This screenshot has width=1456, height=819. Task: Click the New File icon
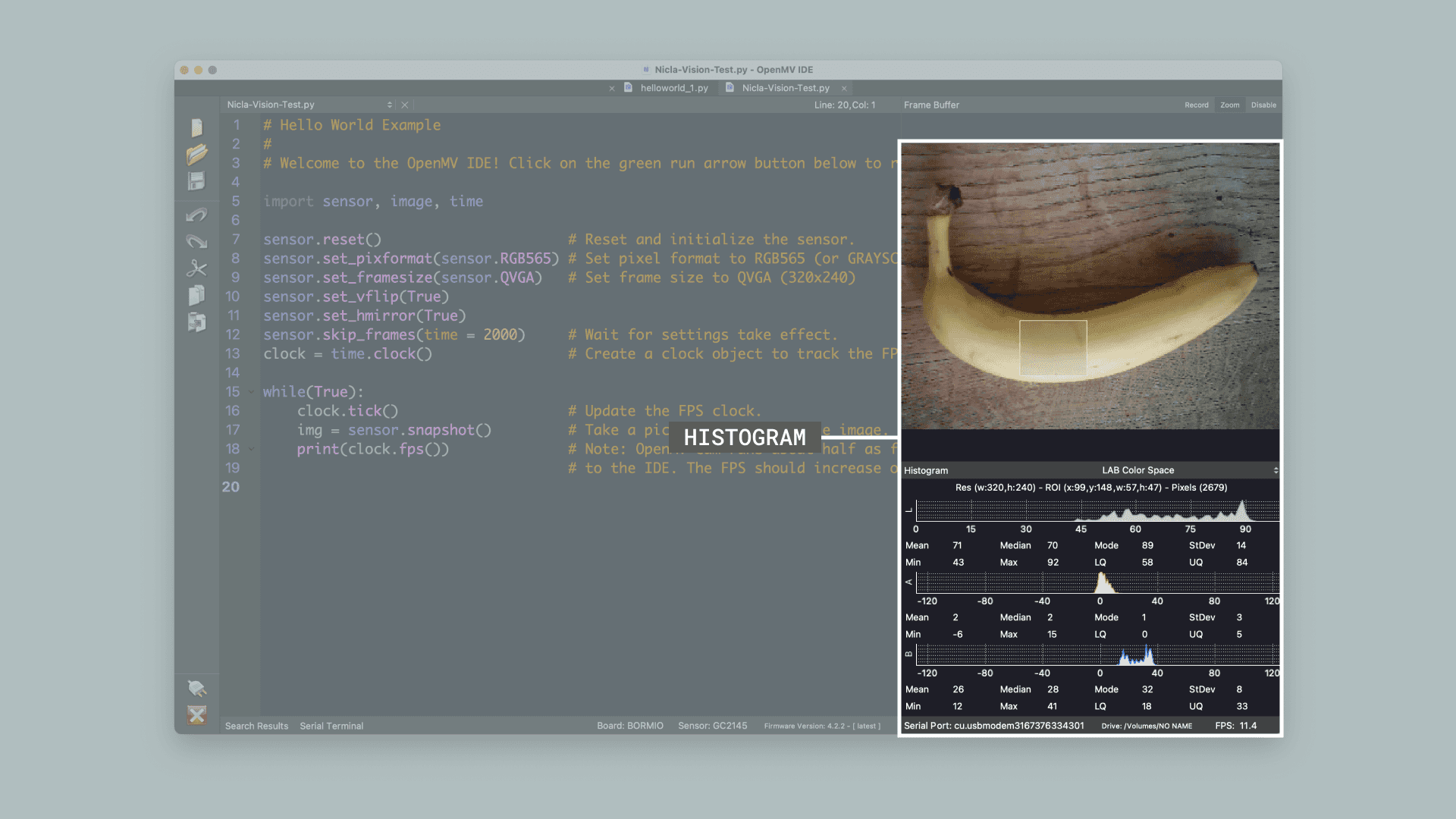196,127
